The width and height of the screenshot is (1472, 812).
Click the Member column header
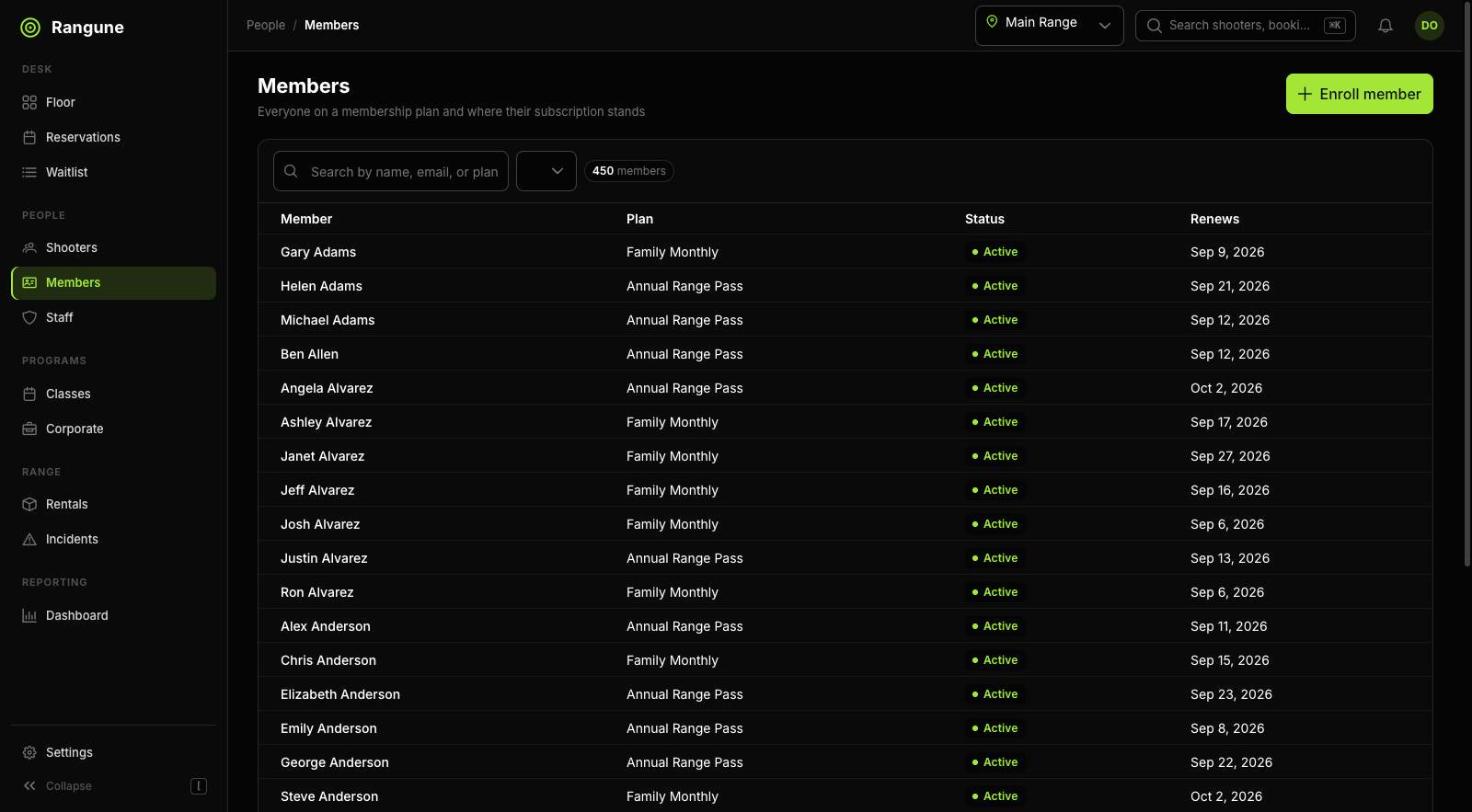coord(306,219)
